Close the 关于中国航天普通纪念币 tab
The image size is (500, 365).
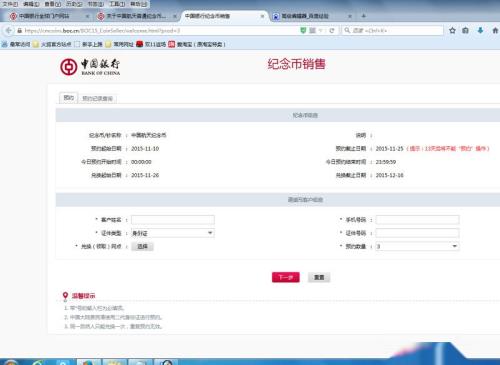pos(175,16)
